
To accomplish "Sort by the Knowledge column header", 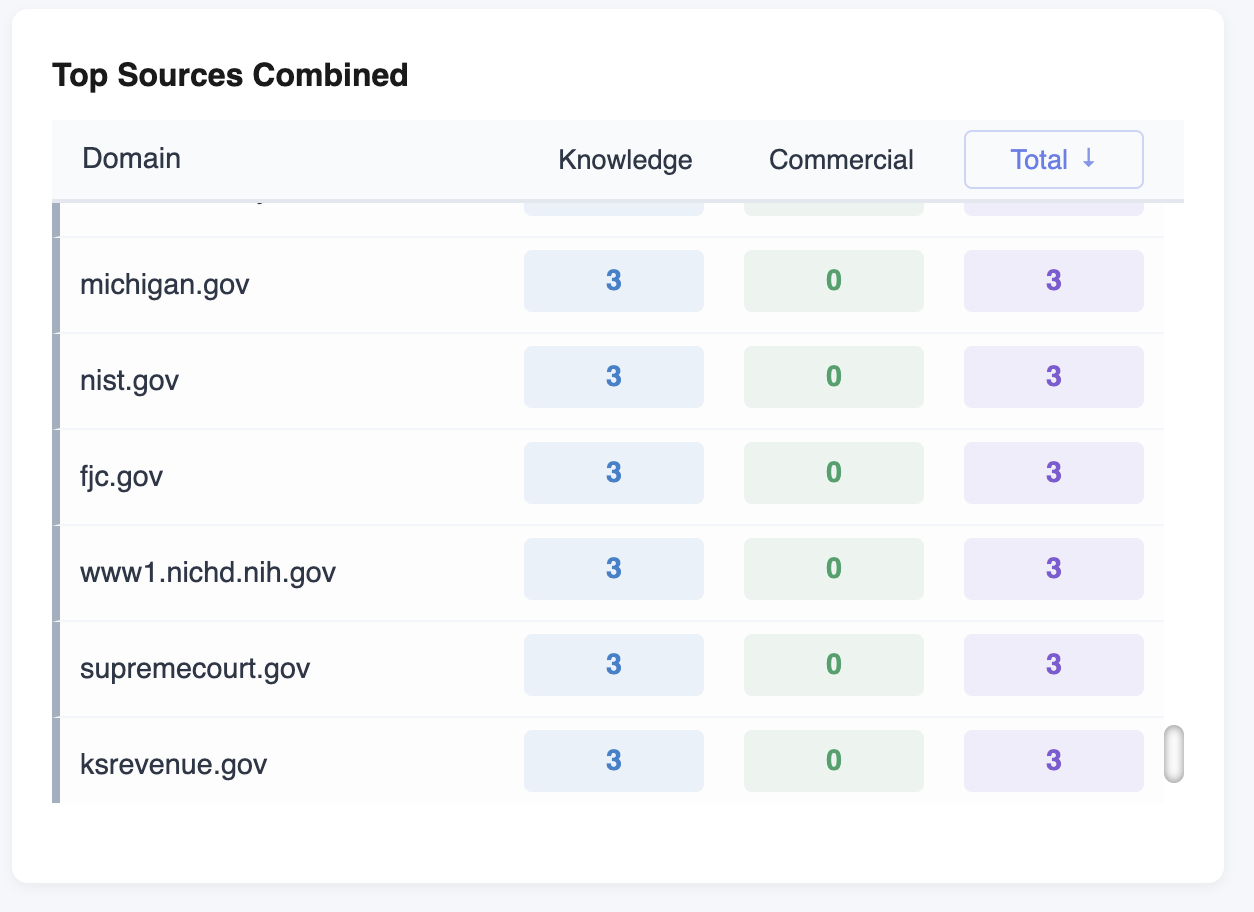I will [625, 160].
